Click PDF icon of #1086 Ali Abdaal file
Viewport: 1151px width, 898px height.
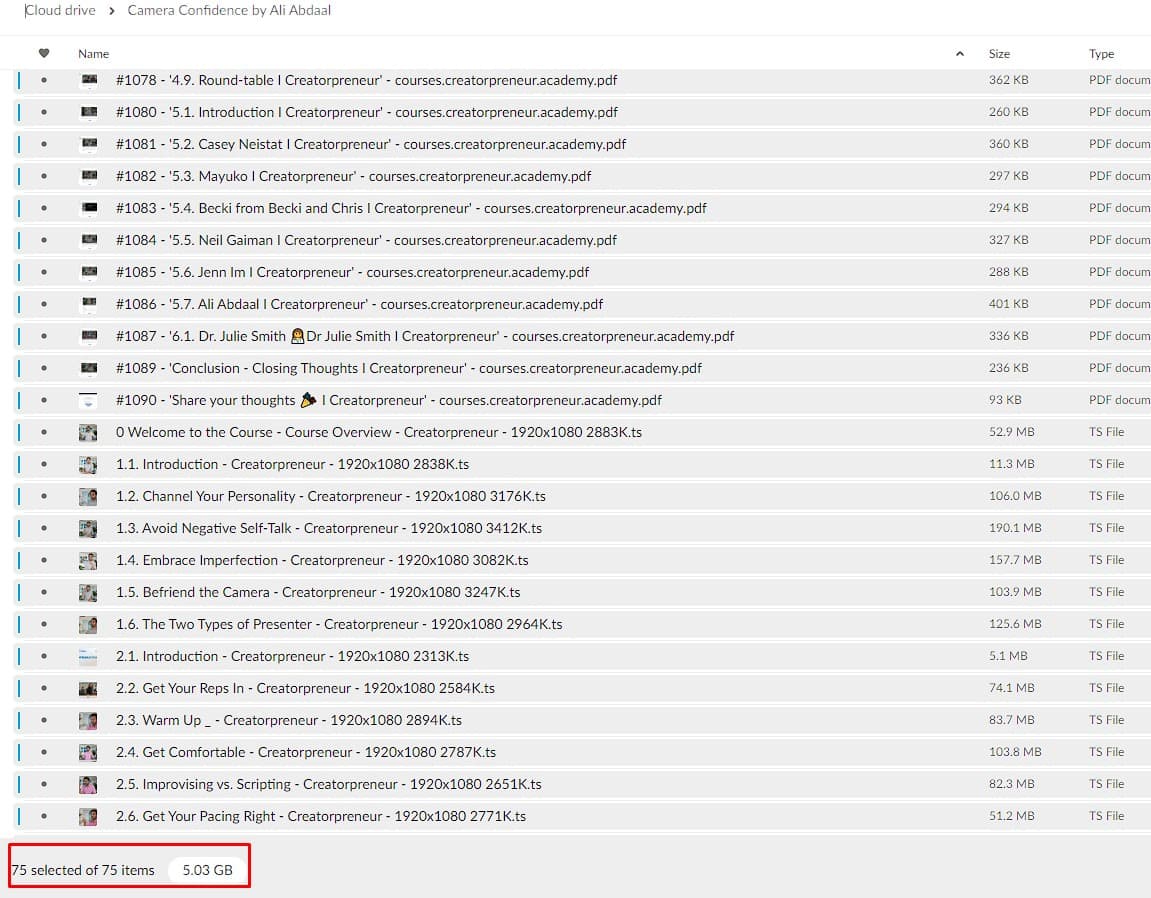89,304
